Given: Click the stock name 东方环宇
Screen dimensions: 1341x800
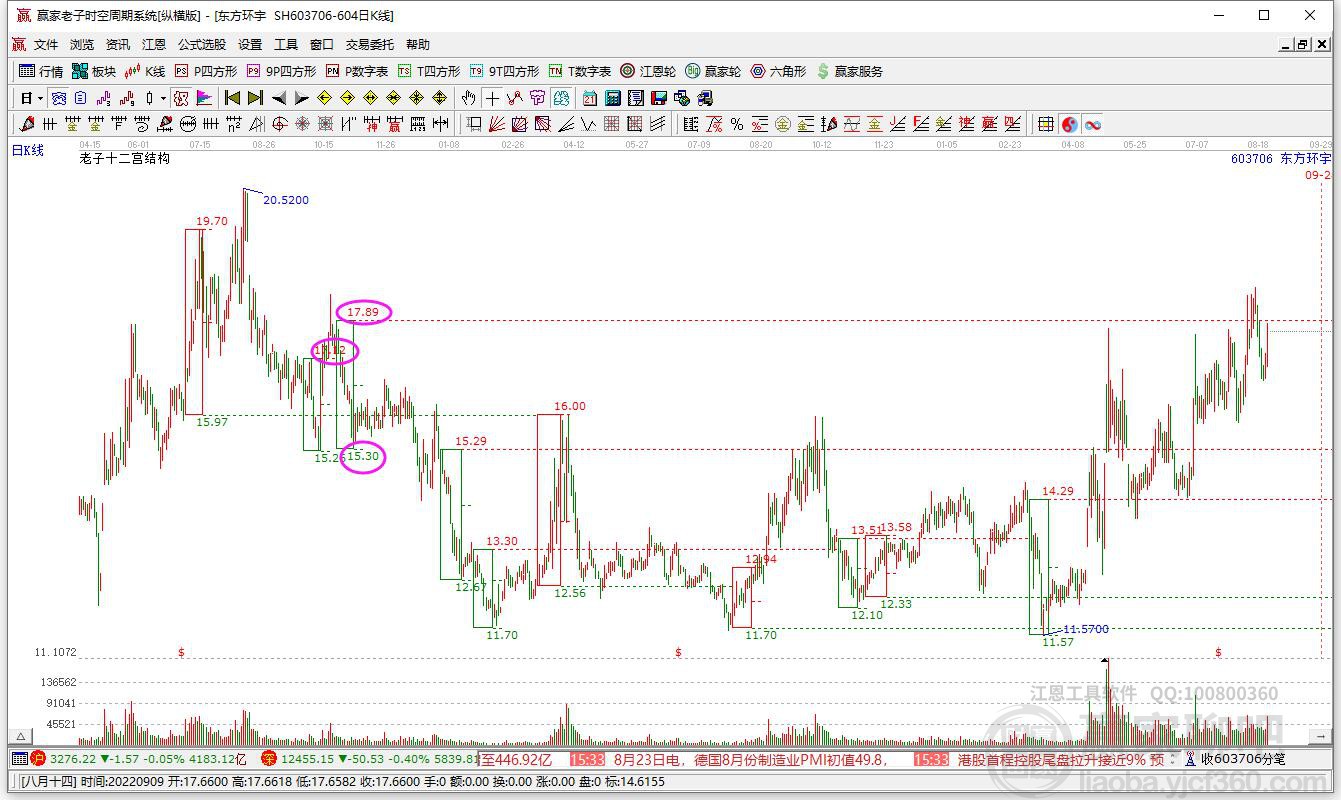Looking at the screenshot, I should (1306, 158).
